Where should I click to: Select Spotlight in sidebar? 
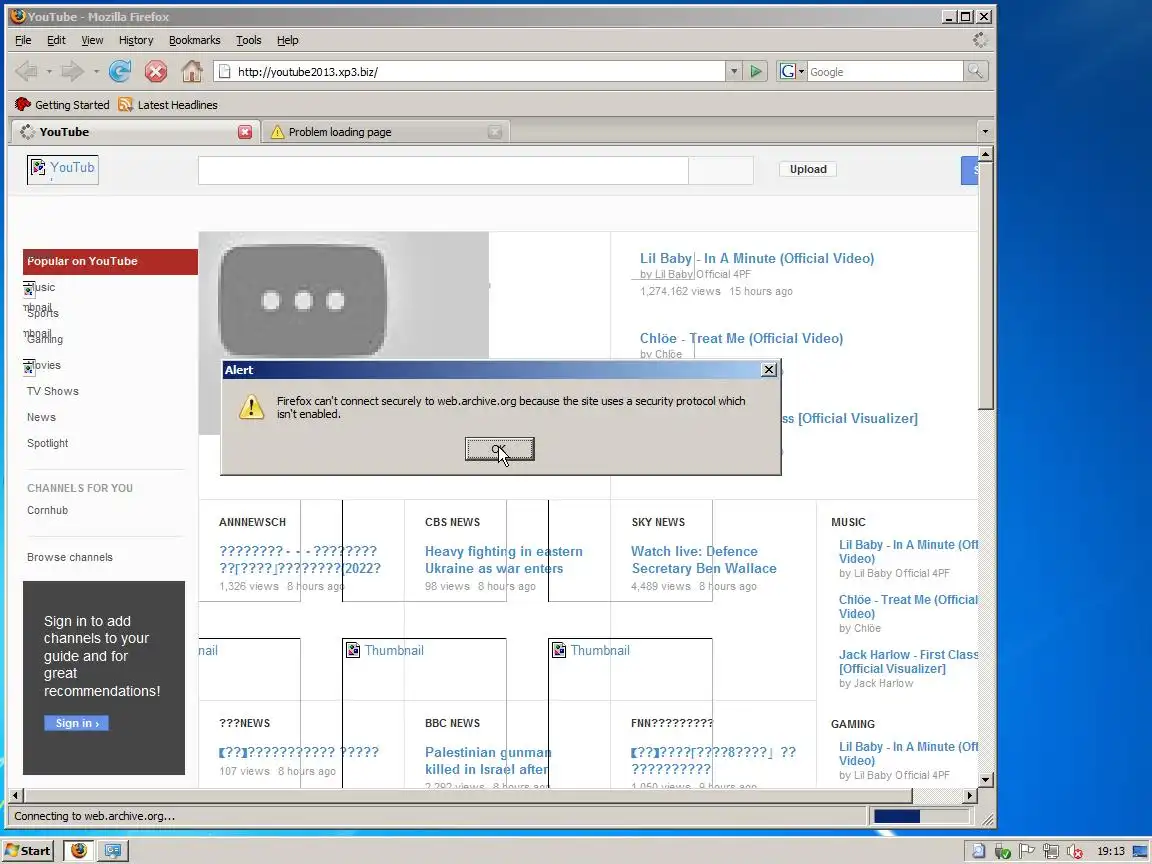[x=48, y=443]
